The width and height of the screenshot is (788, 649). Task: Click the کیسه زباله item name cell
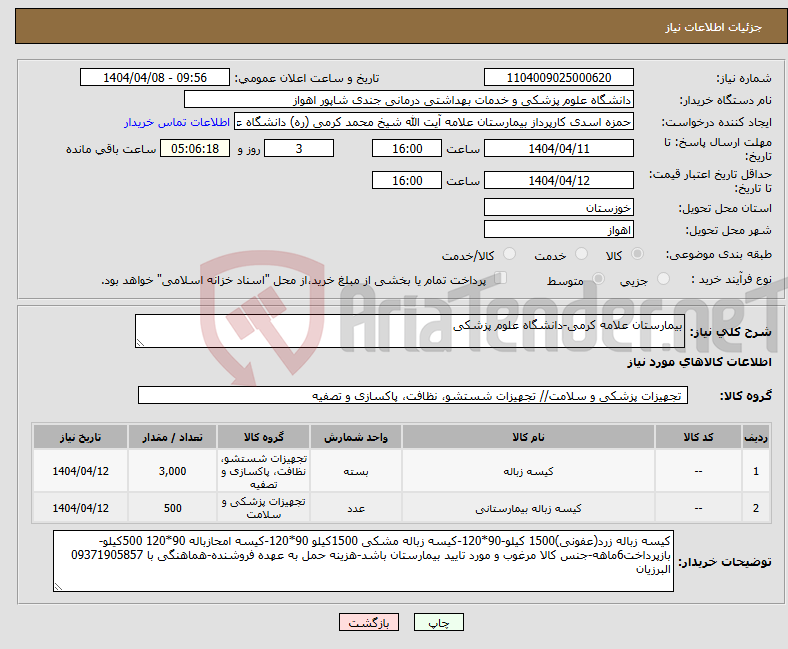[x=528, y=471]
